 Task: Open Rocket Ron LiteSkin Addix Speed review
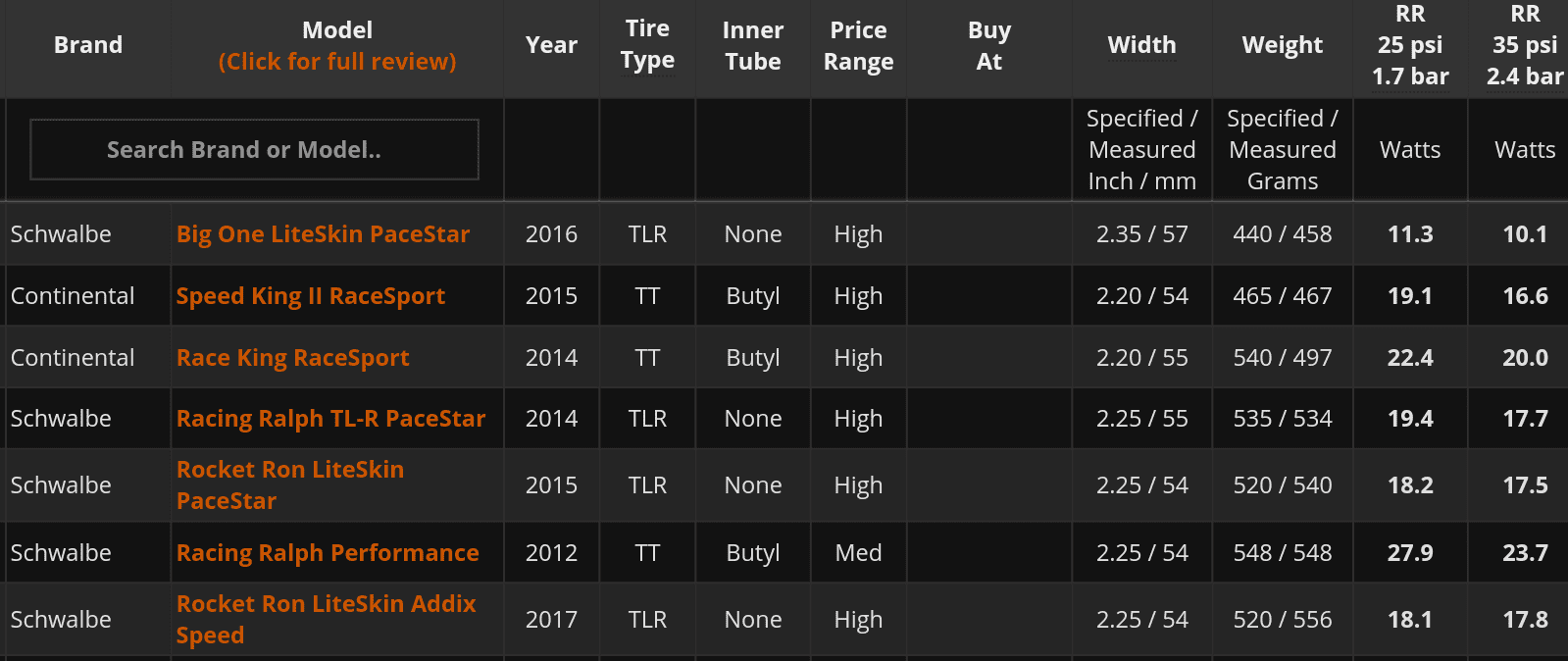click(x=327, y=620)
